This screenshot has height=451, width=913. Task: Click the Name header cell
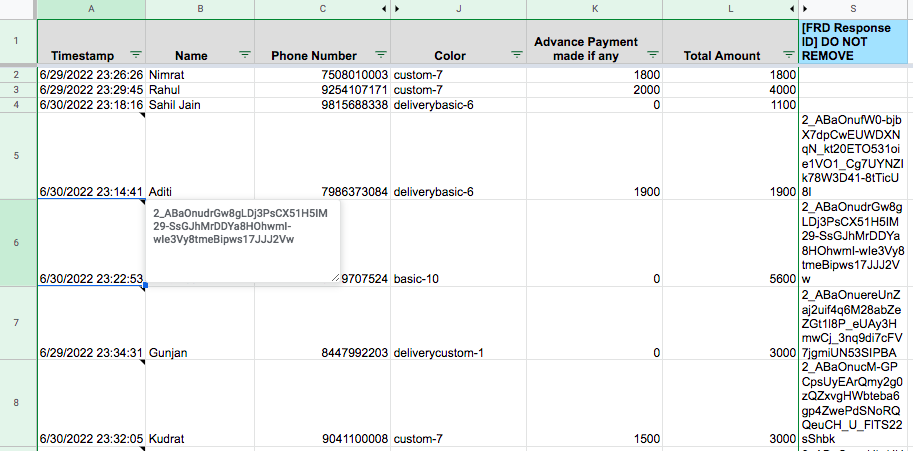pyautogui.click(x=200, y=41)
